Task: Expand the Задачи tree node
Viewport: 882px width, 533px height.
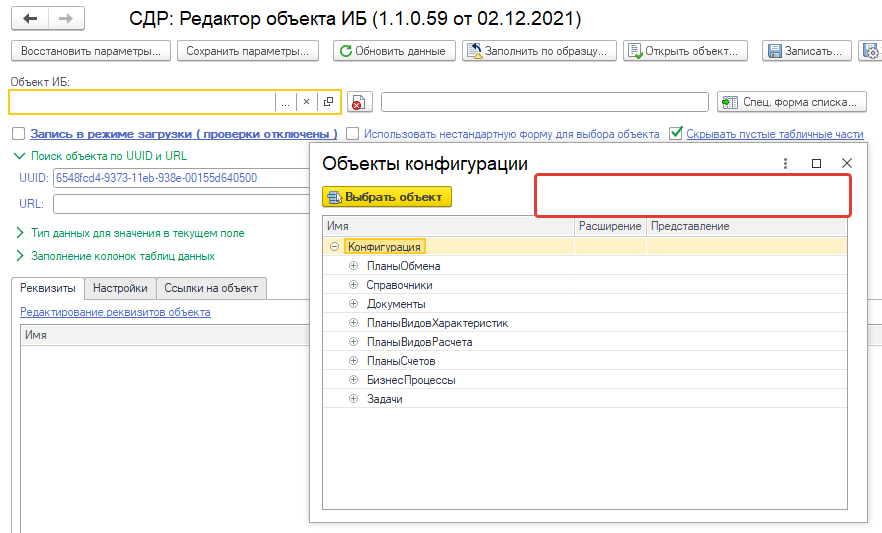Action: [x=353, y=399]
